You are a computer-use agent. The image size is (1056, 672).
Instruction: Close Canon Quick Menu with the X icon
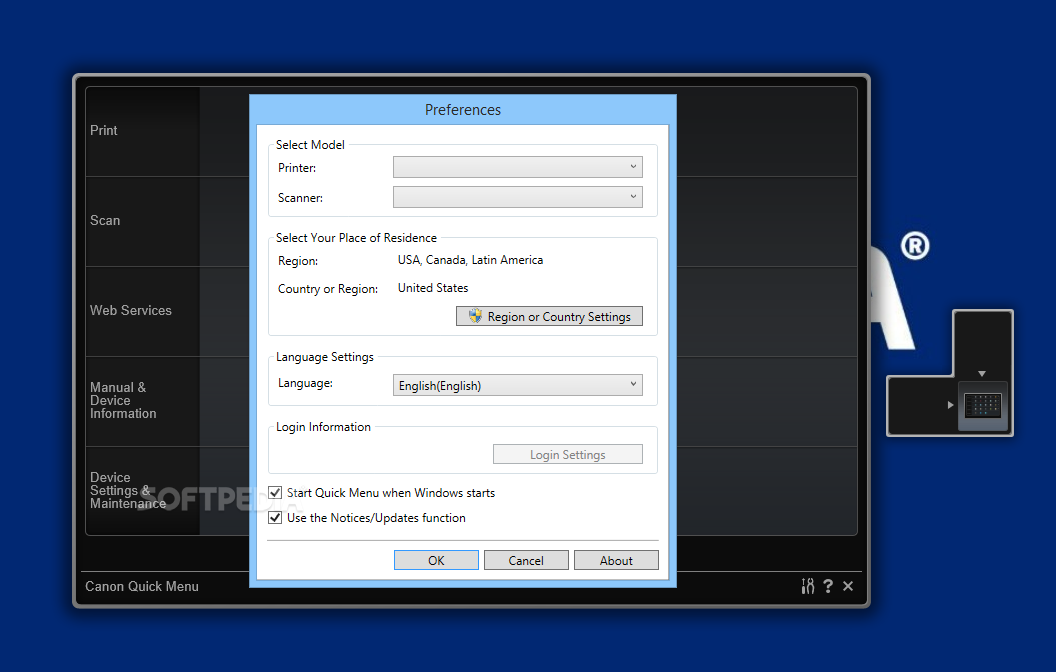(x=848, y=586)
